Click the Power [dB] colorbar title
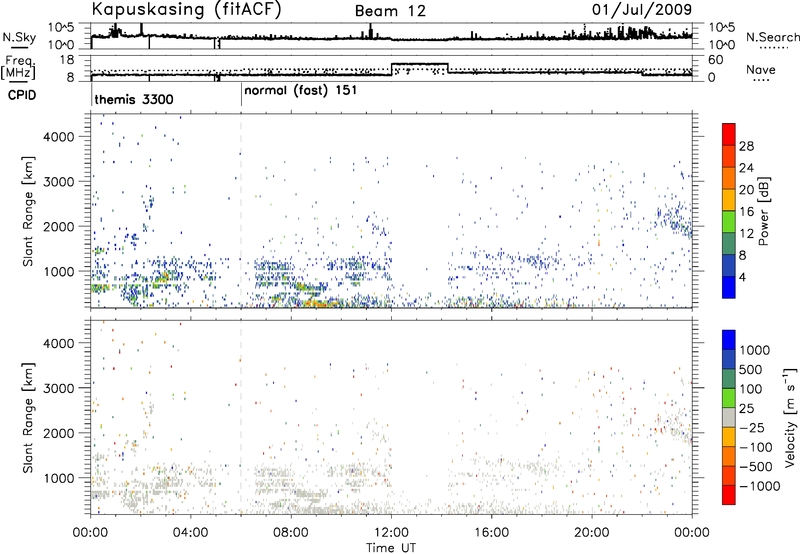 [763, 211]
